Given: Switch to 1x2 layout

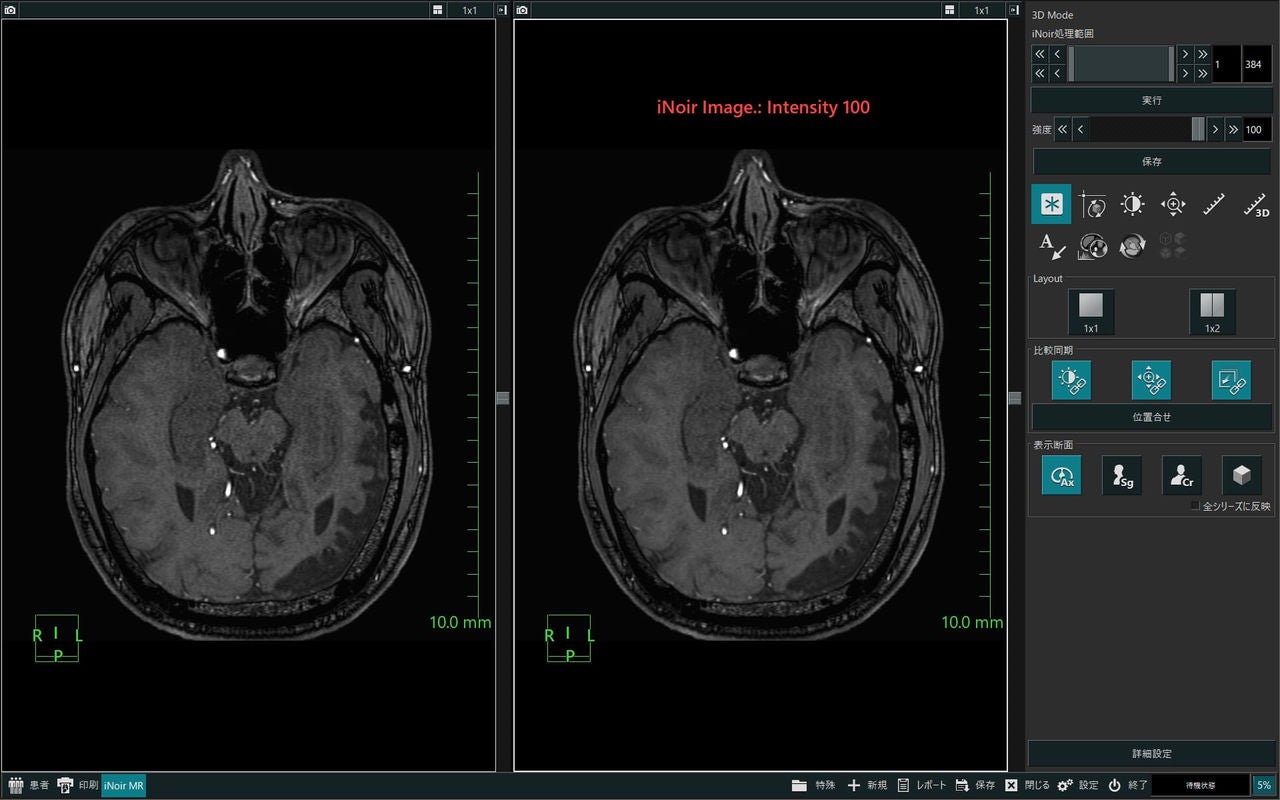Looking at the screenshot, I should 1212,312.
